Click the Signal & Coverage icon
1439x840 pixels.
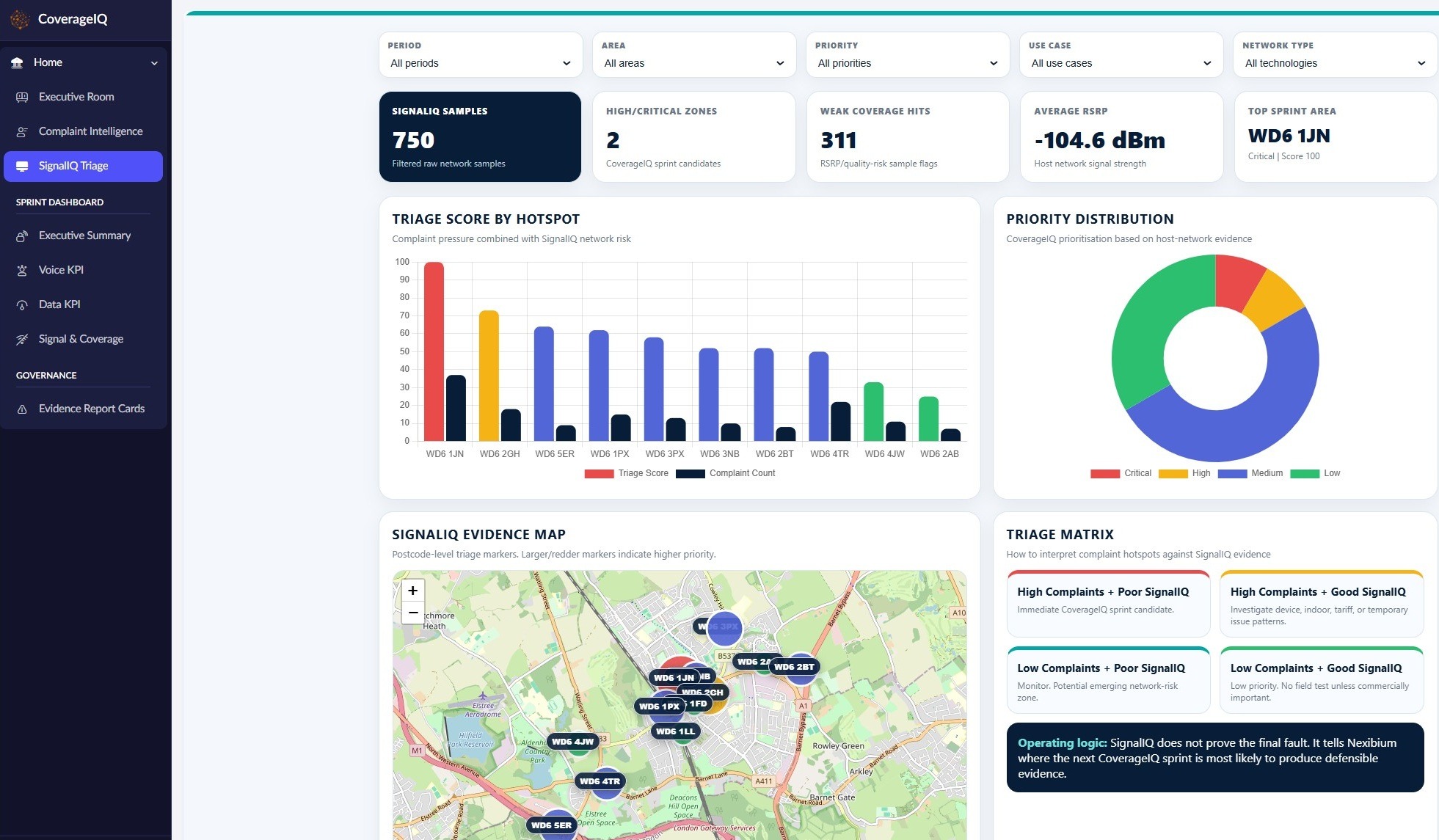pyautogui.click(x=22, y=339)
